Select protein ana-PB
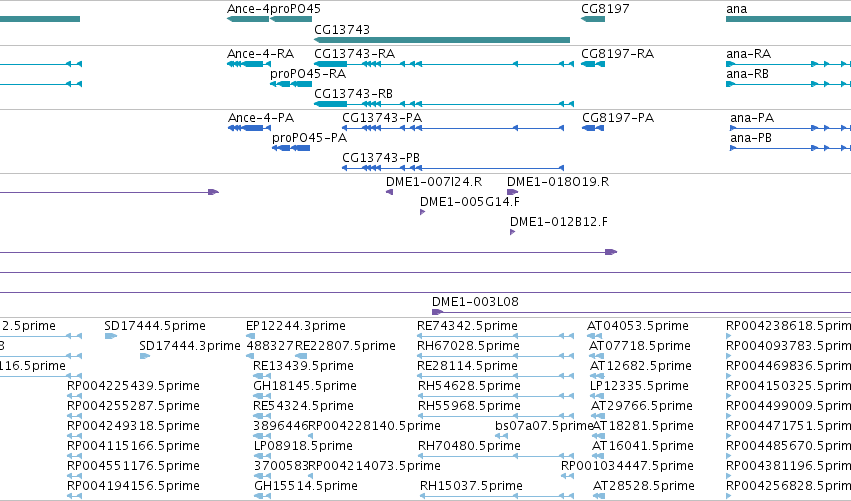 (x=790, y=148)
